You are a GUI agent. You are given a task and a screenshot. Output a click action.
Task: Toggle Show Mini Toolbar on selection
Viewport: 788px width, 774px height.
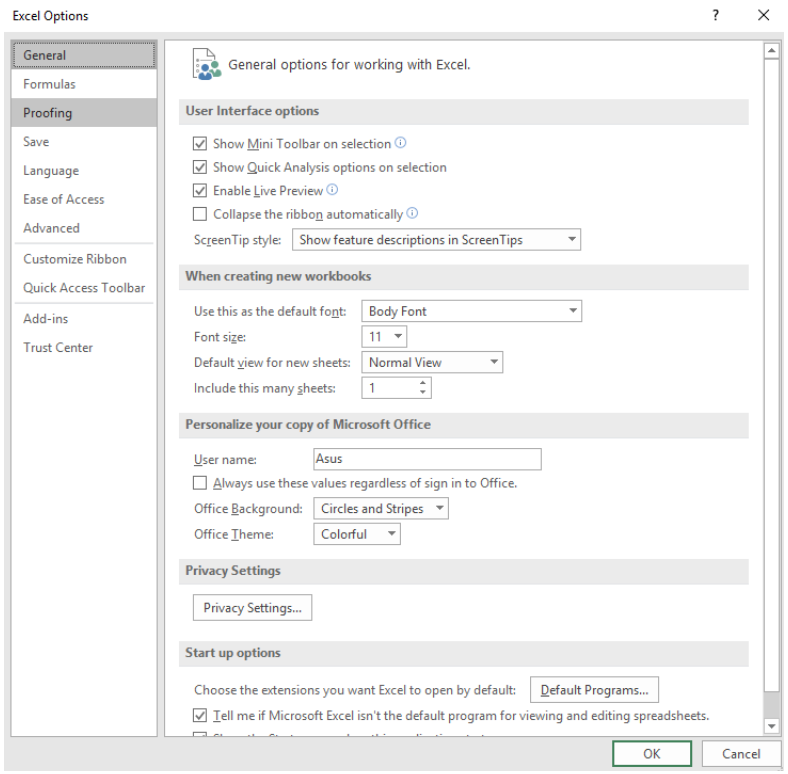tap(200, 144)
